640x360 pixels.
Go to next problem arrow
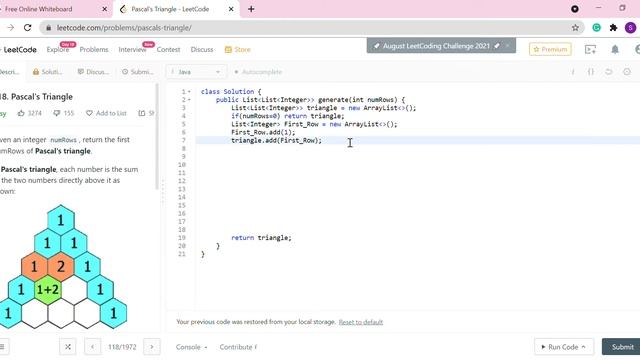click(x=152, y=347)
